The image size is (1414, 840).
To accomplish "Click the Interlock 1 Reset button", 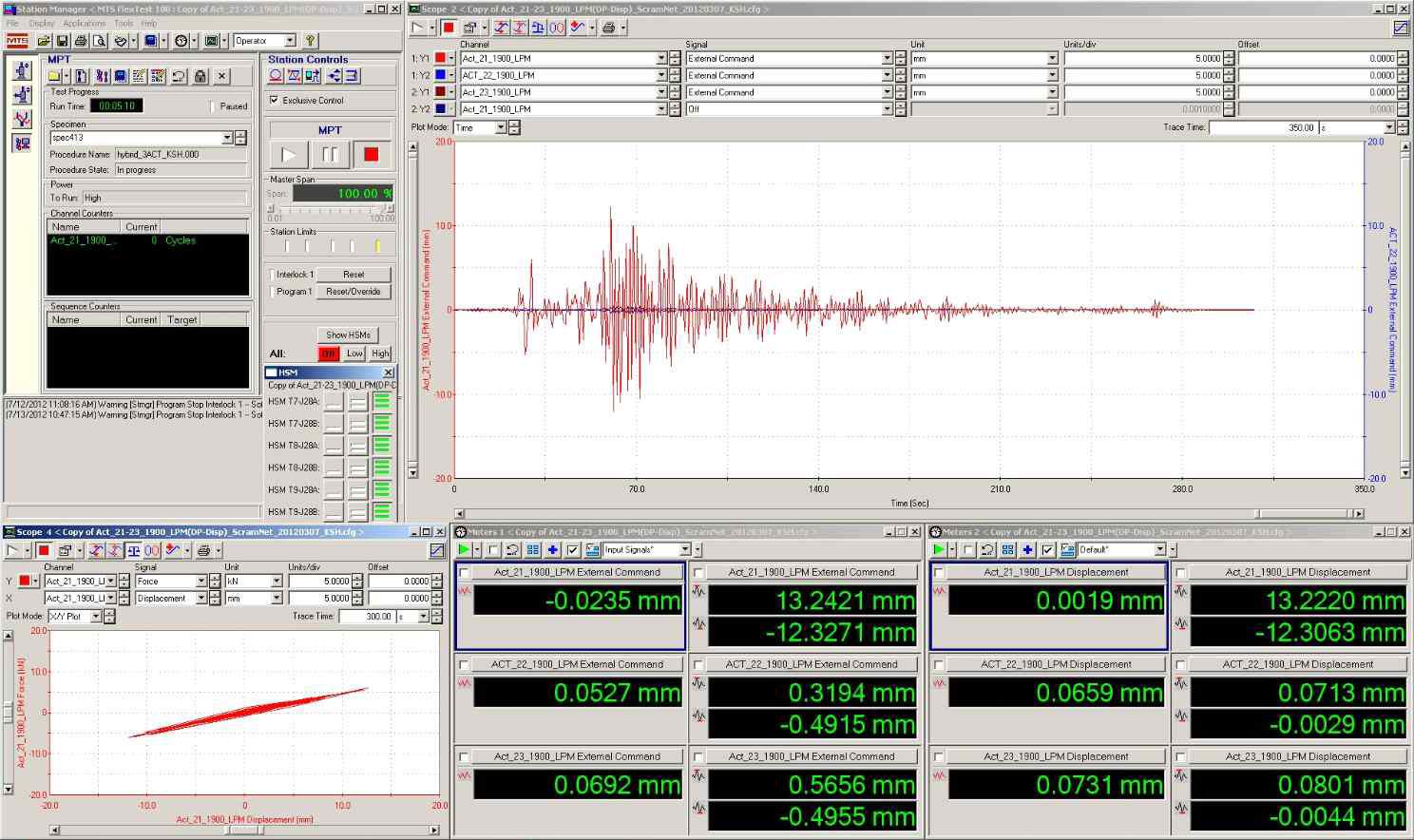I will pyautogui.click(x=353, y=275).
